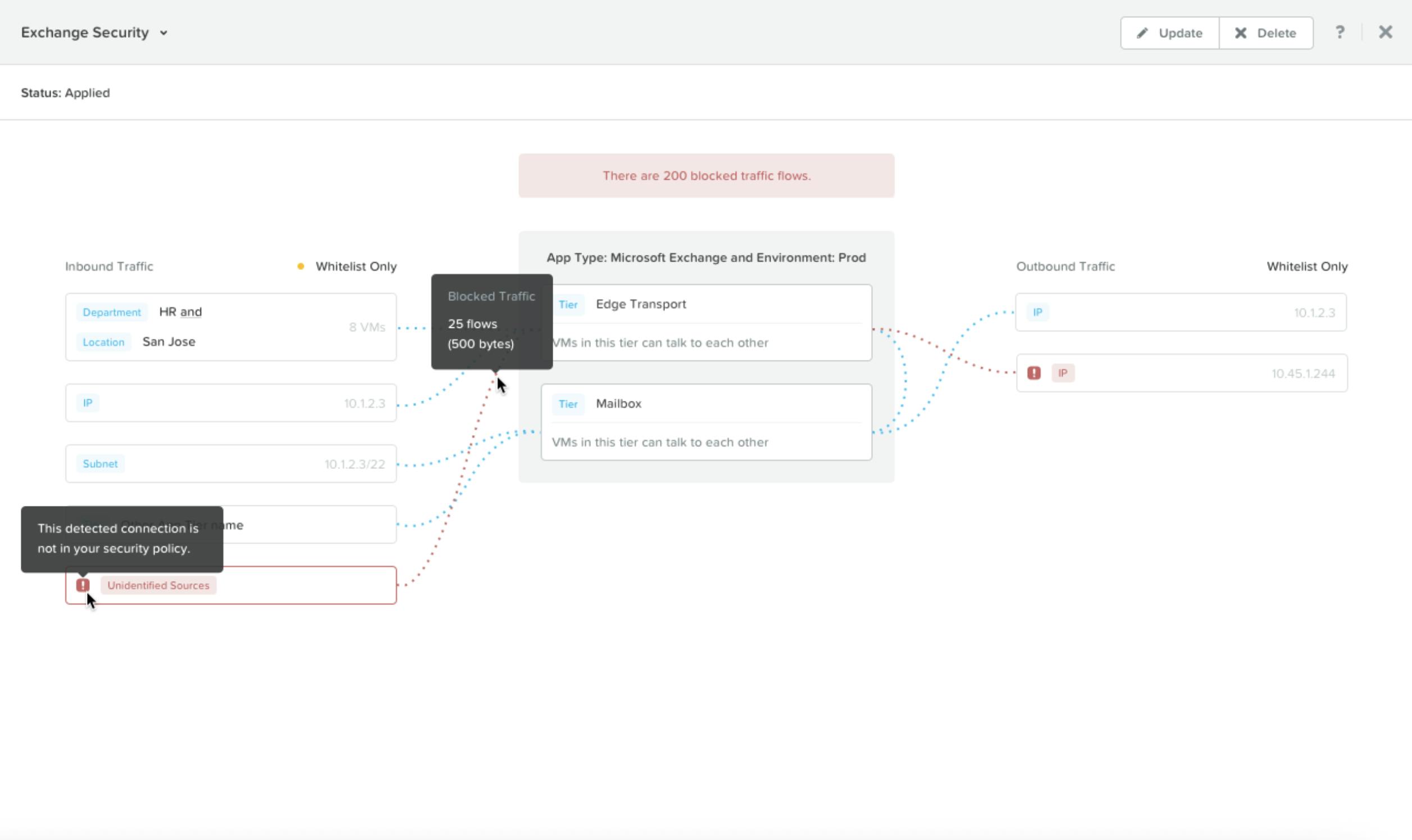Expand the Exchange Security dropdown chevron
This screenshot has height=840, width=1412.
pyautogui.click(x=163, y=33)
